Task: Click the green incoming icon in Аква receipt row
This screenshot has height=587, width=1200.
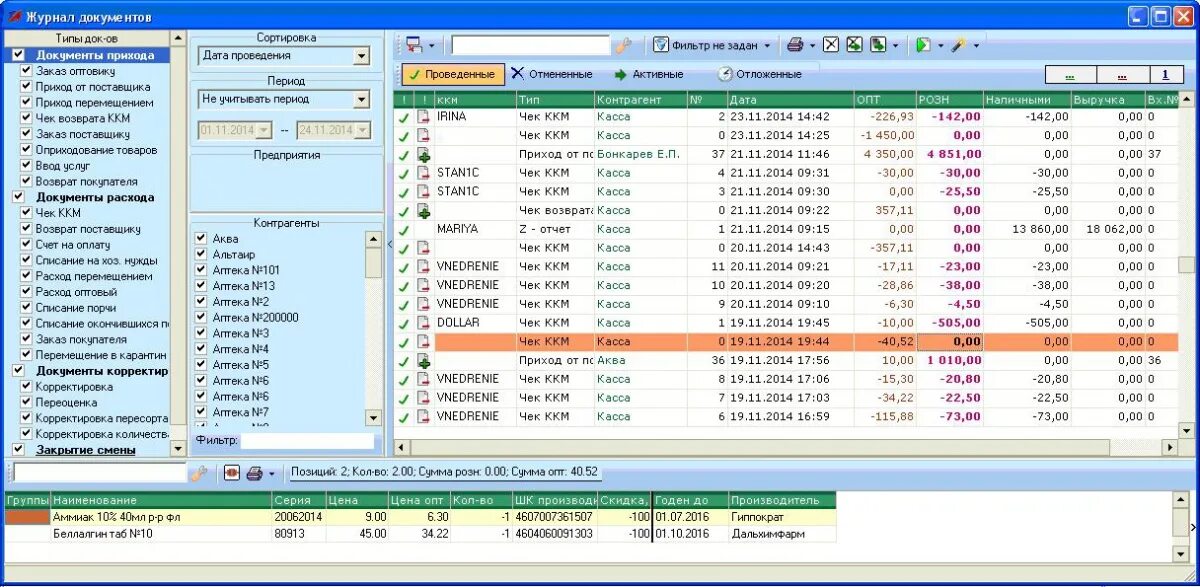Action: (424, 361)
